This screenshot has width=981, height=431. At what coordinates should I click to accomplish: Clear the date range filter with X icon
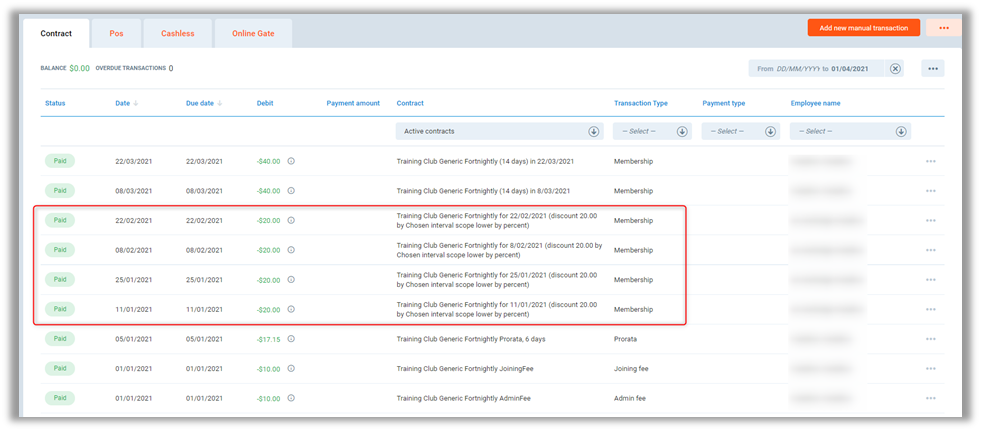coord(895,69)
